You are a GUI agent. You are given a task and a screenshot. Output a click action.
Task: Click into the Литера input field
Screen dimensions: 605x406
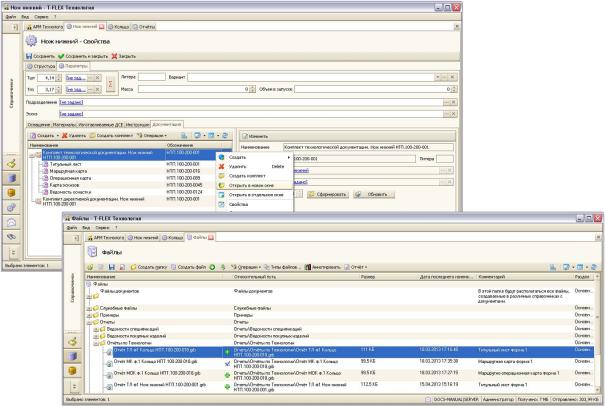point(152,77)
